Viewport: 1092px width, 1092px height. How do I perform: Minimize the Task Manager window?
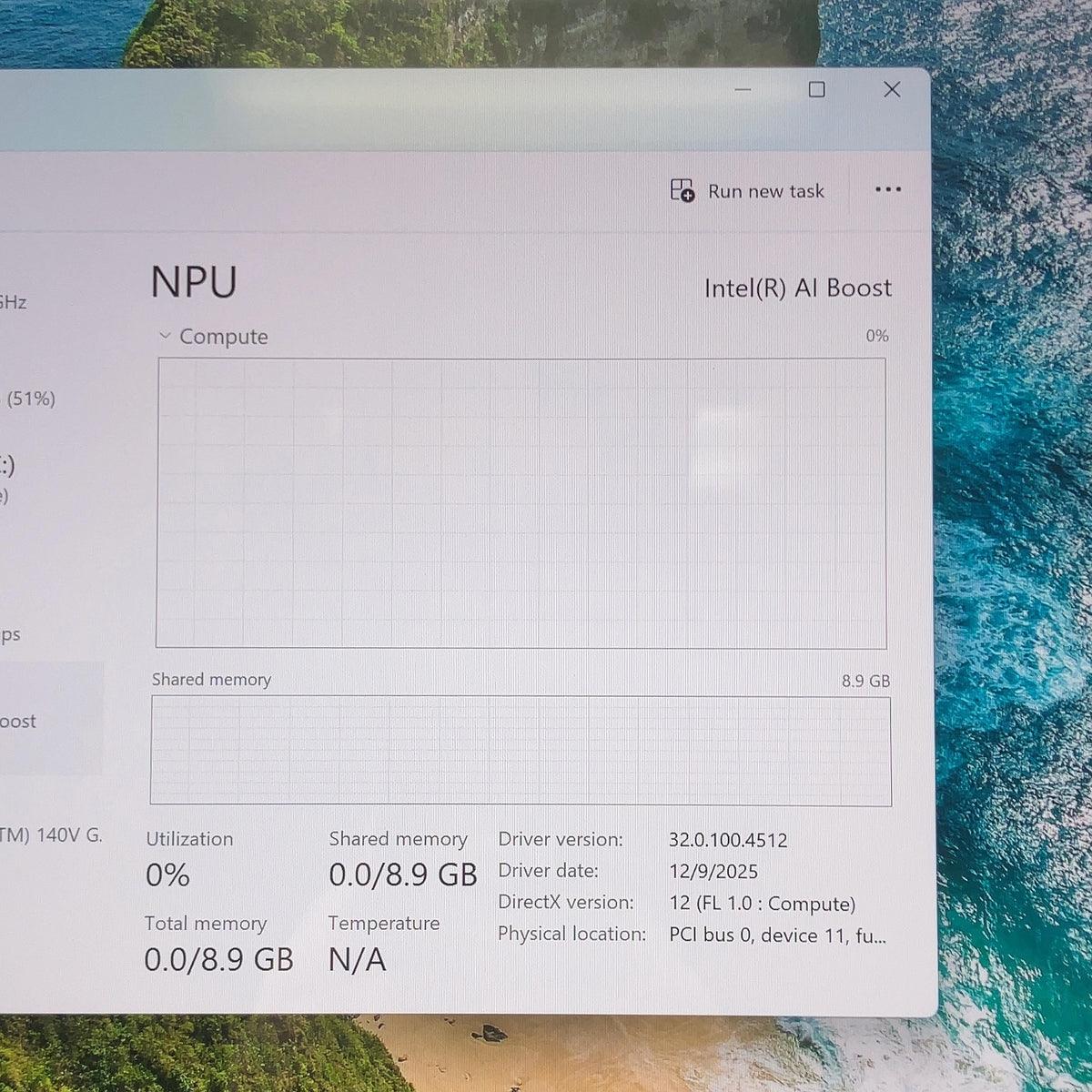(x=743, y=89)
